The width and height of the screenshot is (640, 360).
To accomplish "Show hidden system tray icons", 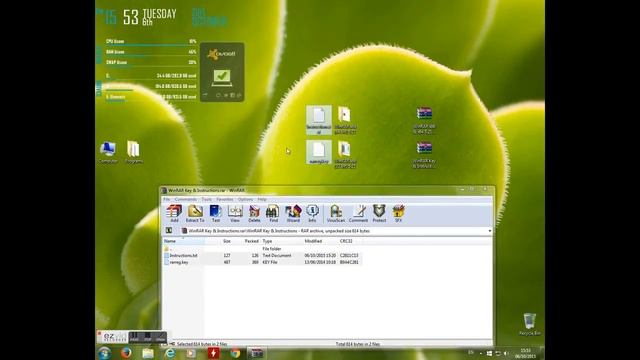I will pos(480,353).
